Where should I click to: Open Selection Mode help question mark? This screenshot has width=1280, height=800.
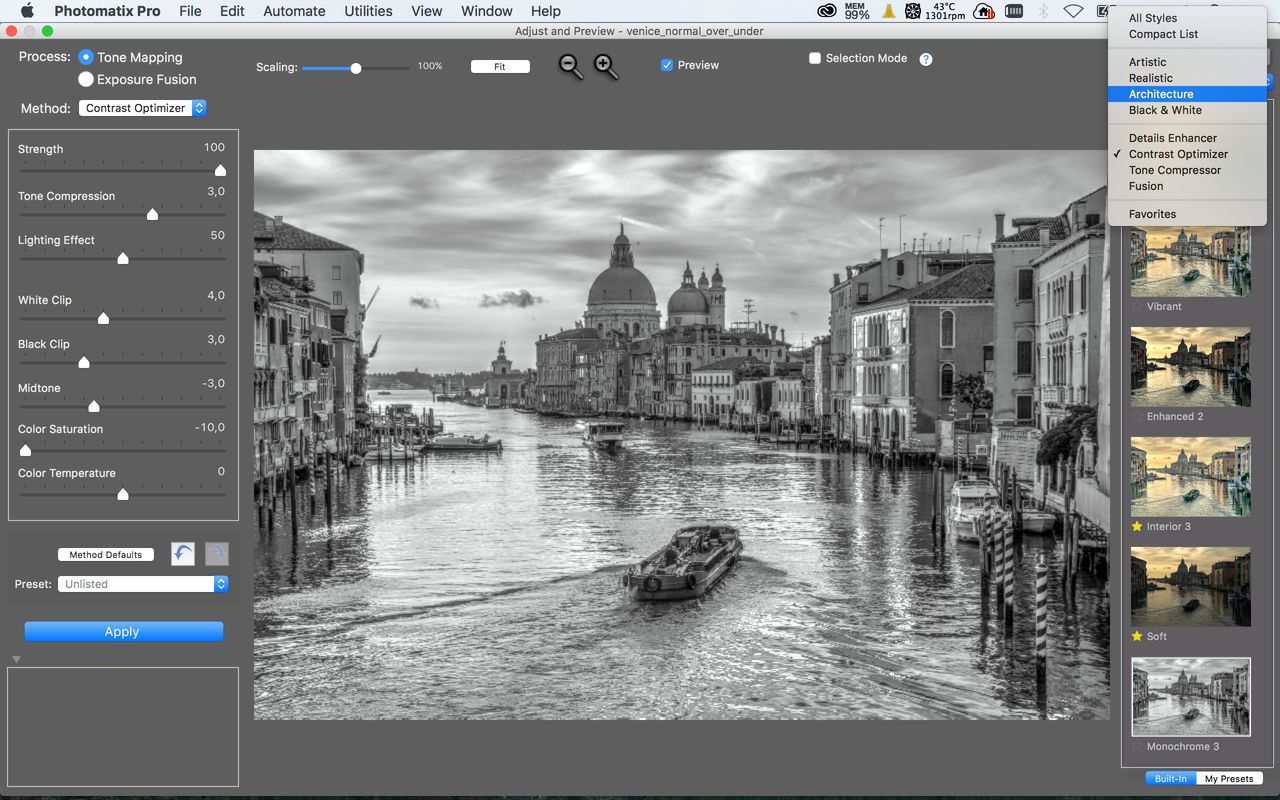coord(926,59)
